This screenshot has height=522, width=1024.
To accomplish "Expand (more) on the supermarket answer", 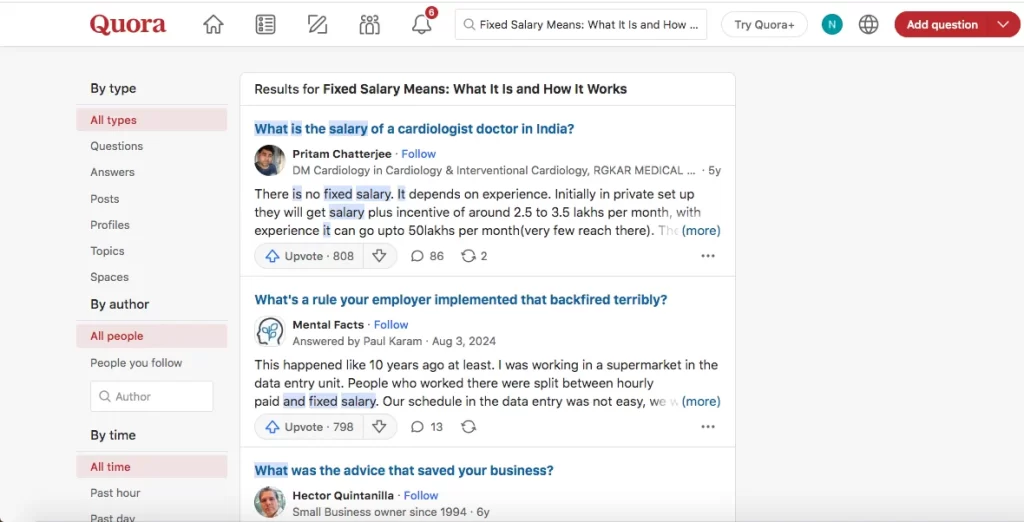I will pyautogui.click(x=701, y=401).
